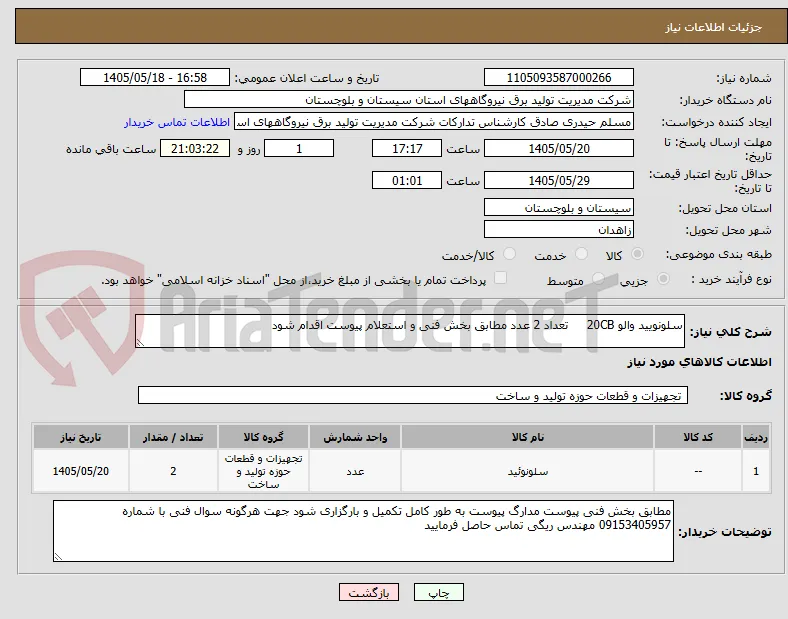Click the deadline time field 17:17
788x619 pixels.
point(407,149)
